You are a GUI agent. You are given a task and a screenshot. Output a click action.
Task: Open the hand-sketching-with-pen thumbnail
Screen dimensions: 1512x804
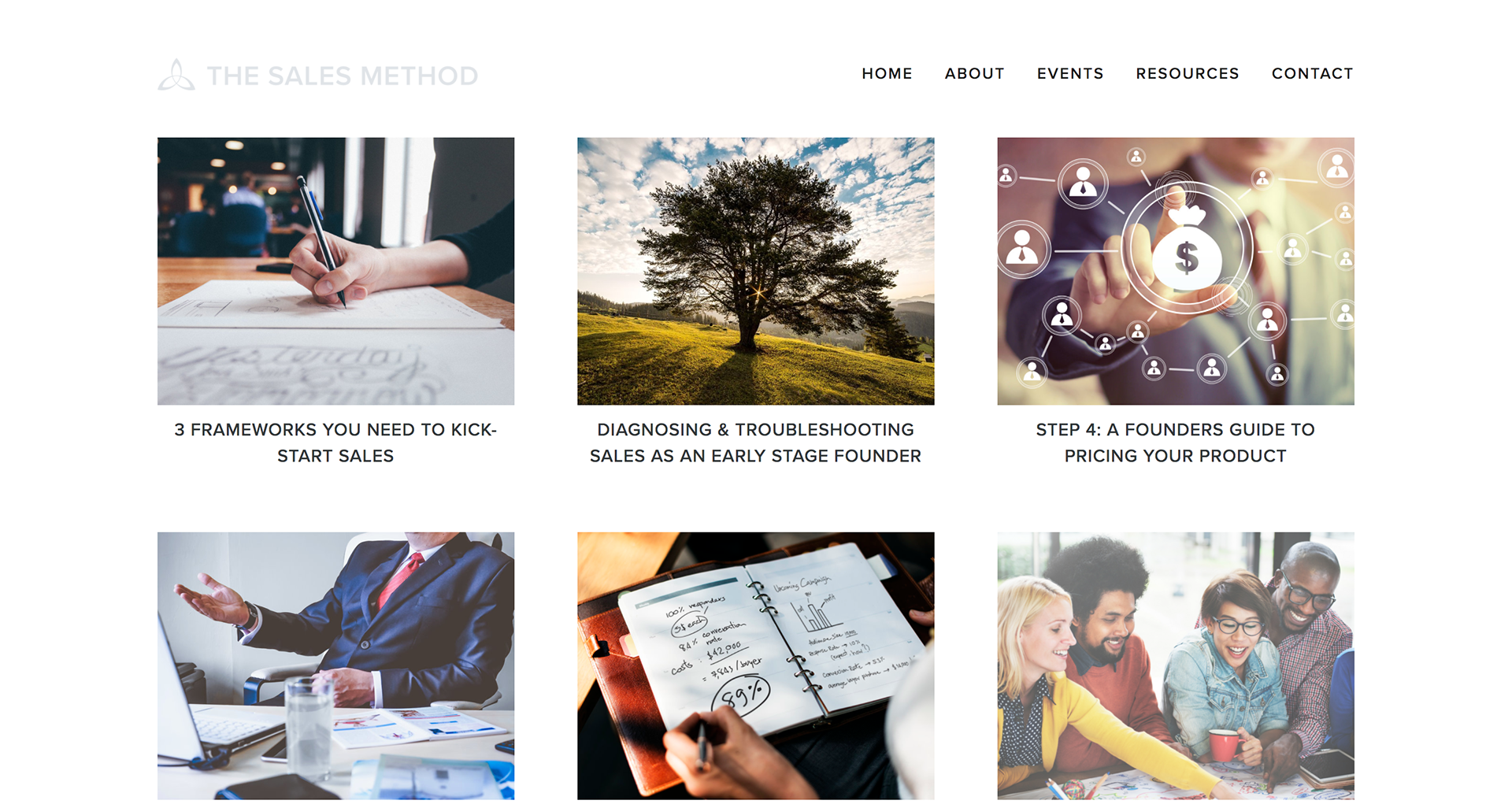[x=335, y=271]
